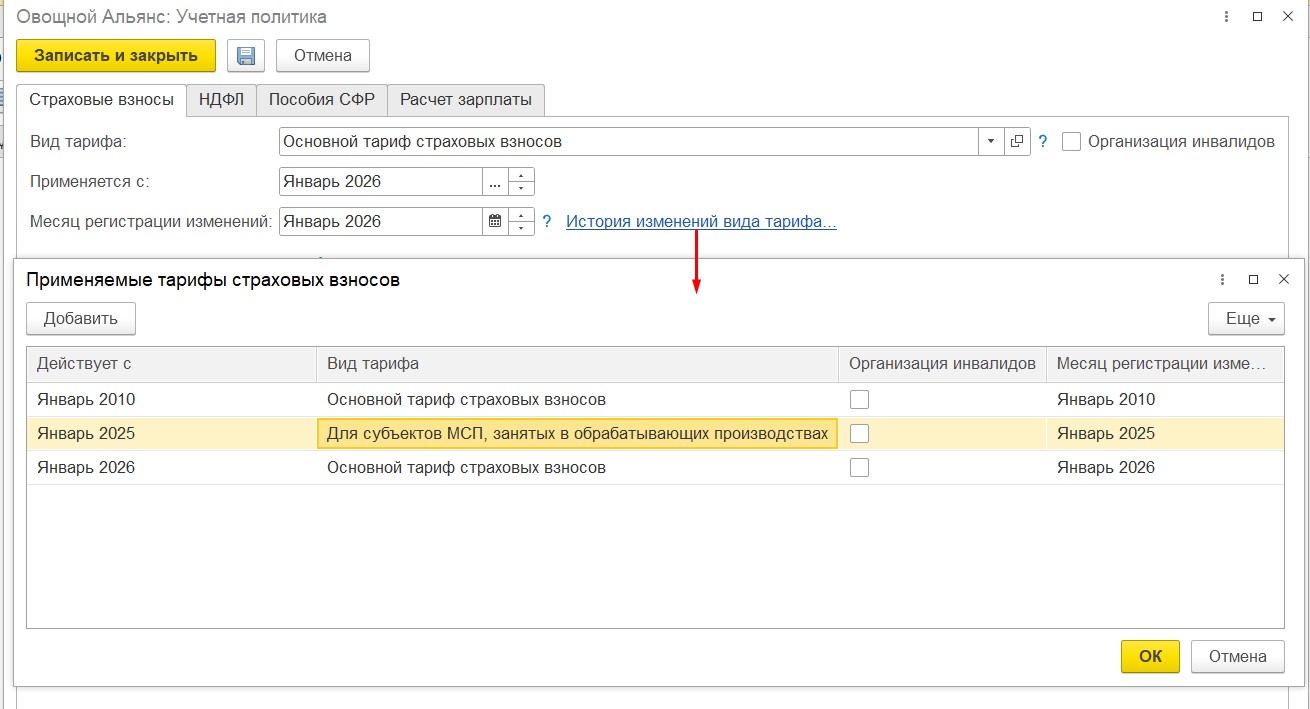
Task: Open the tariff type in separate form
Action: pos(1017,142)
